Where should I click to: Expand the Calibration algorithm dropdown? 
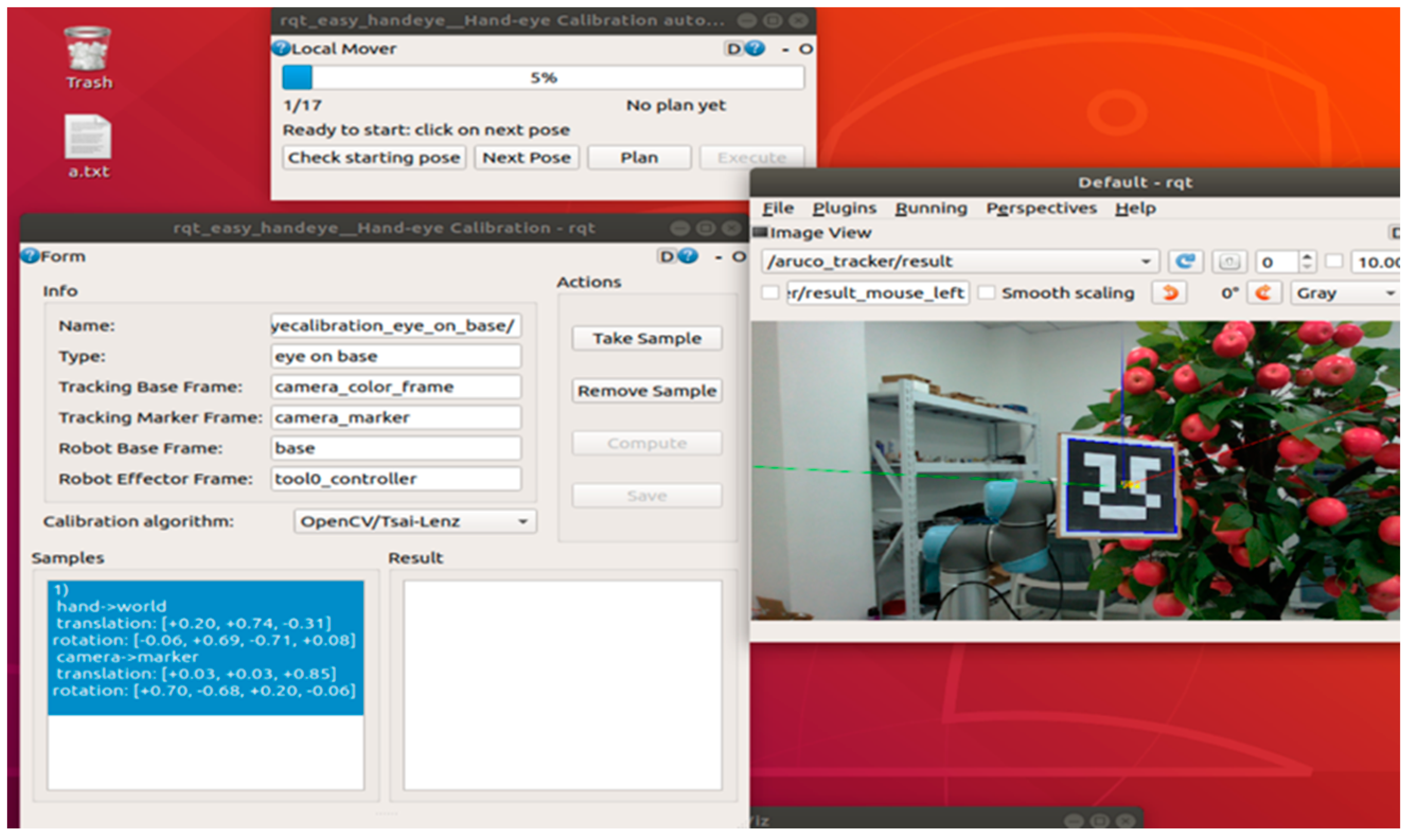click(414, 521)
